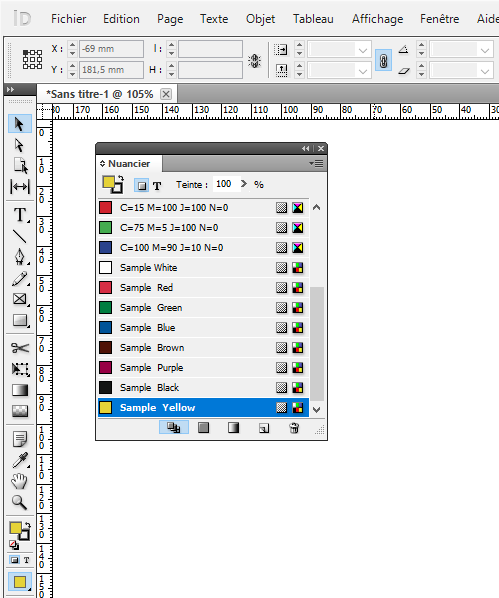
Task: Click default fill and stroke icon in toolbox
Action: (x=14, y=545)
